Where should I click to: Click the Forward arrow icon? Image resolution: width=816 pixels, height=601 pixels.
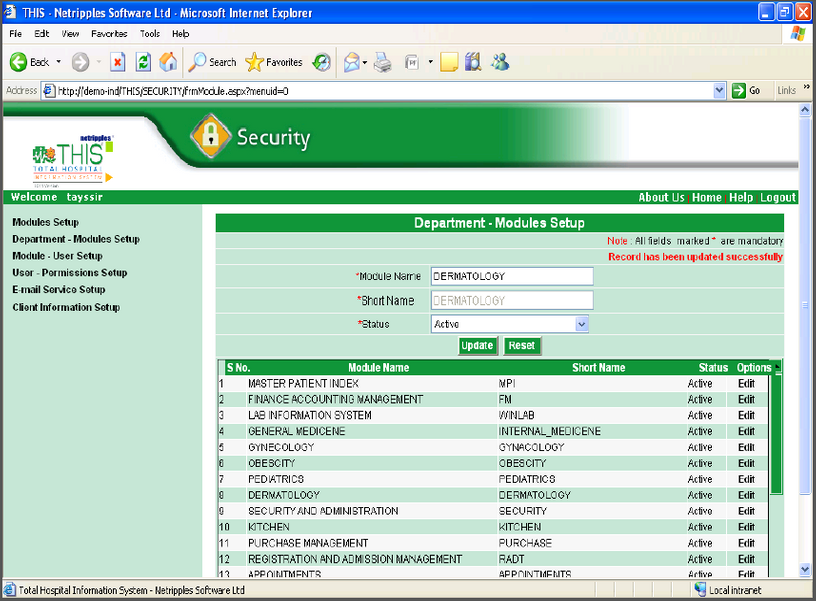pos(80,62)
